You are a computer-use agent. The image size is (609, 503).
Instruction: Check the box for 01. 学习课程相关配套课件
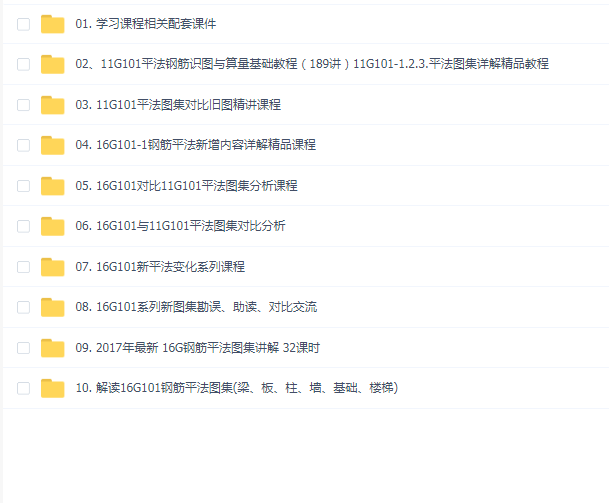(23, 24)
